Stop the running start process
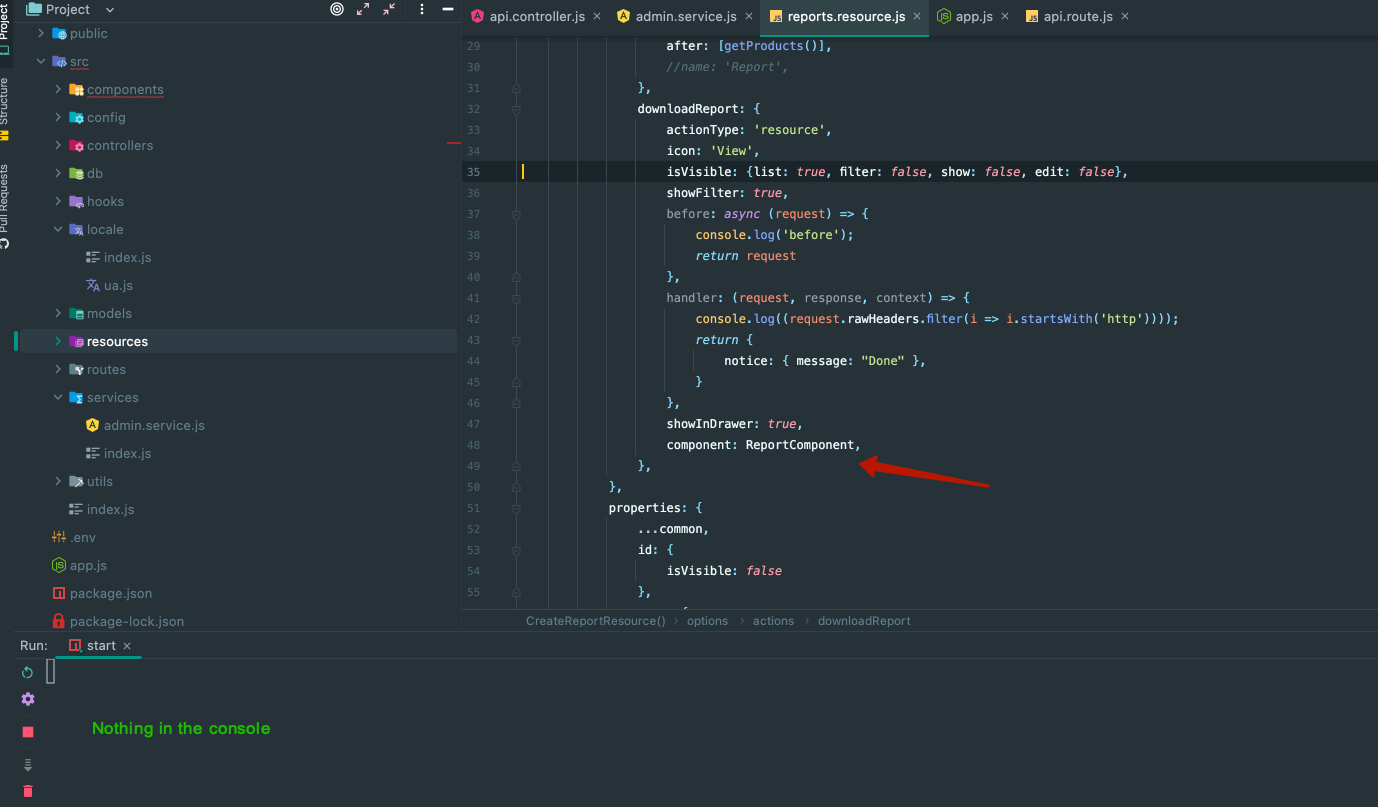Image resolution: width=1378 pixels, height=807 pixels. coord(28,732)
